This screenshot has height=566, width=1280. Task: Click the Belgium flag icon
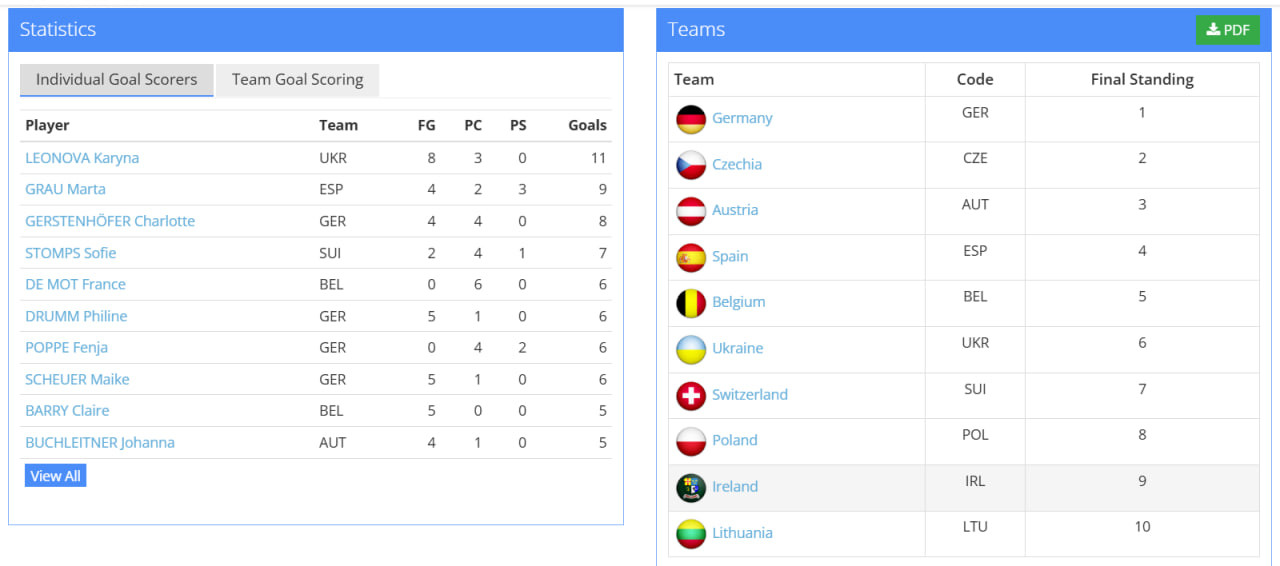pos(691,303)
